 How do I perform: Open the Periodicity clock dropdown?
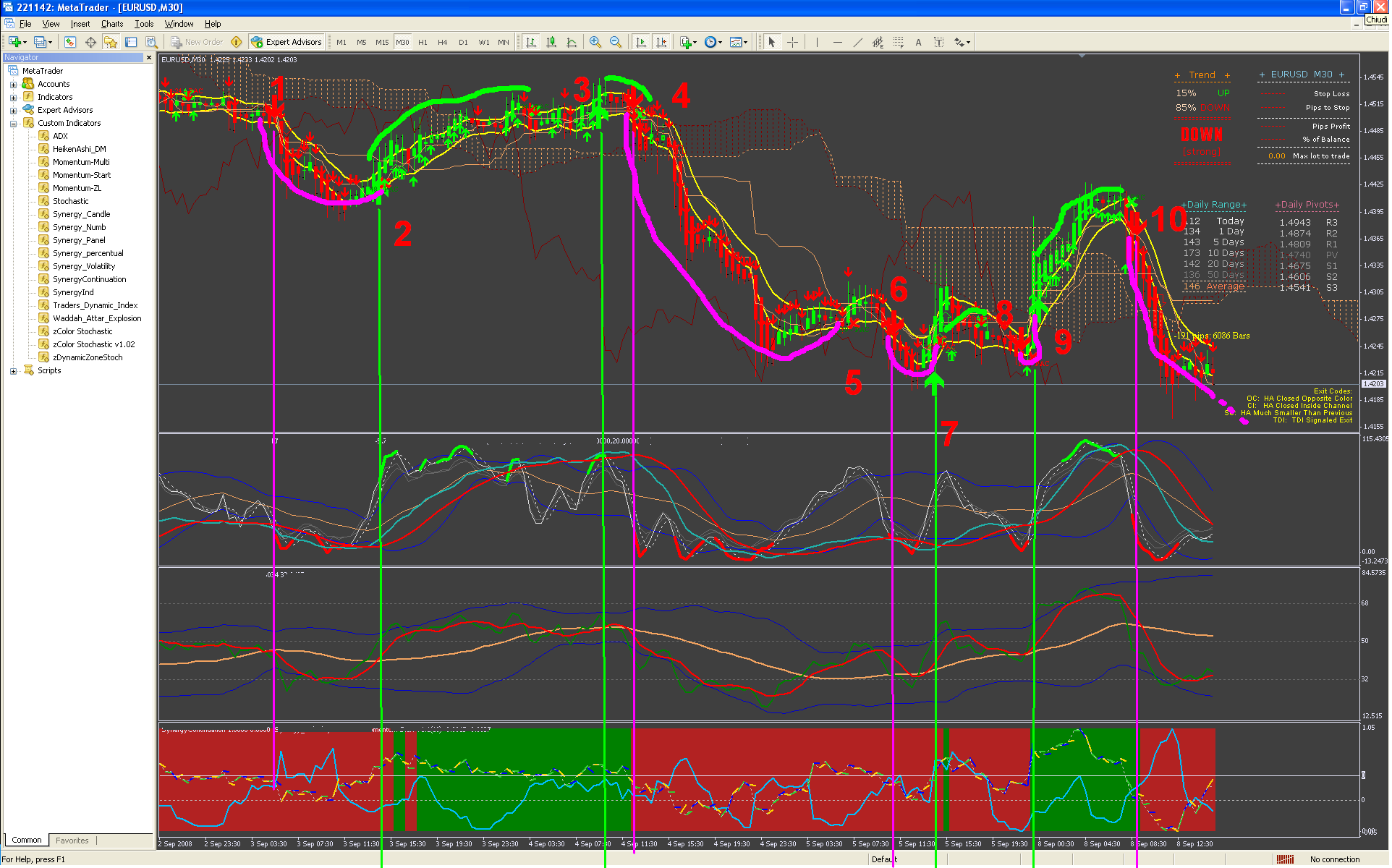[x=713, y=42]
